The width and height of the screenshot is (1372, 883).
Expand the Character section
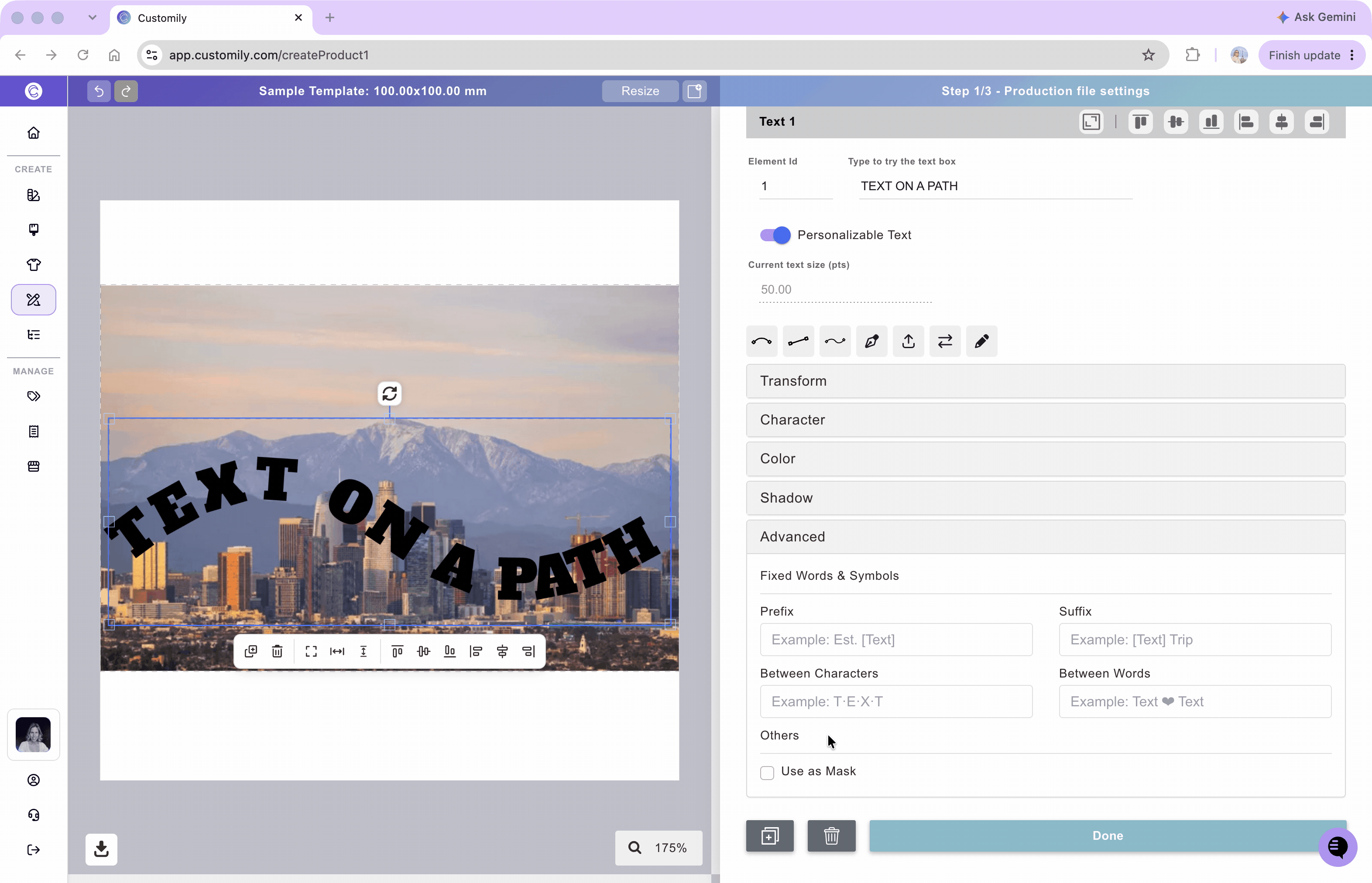1046,420
